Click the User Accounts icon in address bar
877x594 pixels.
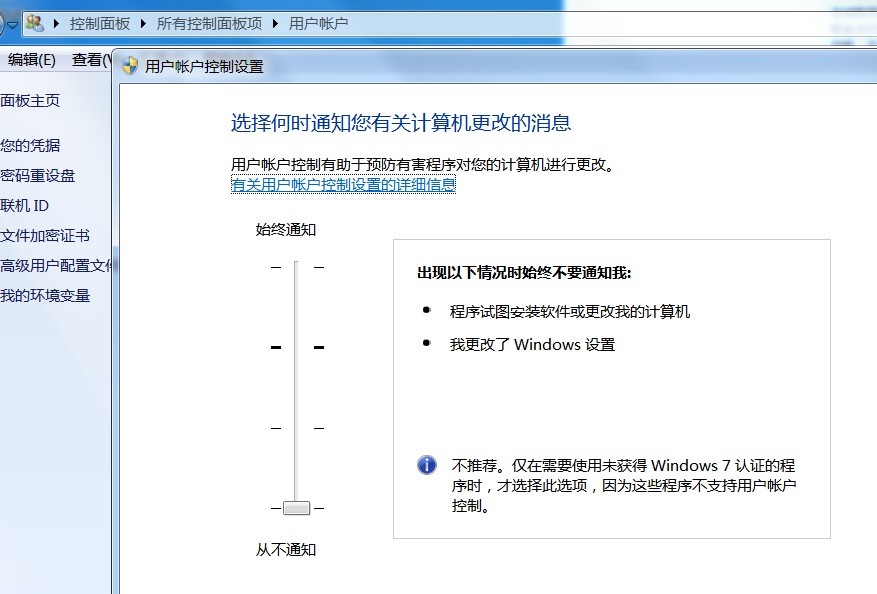(x=35, y=23)
